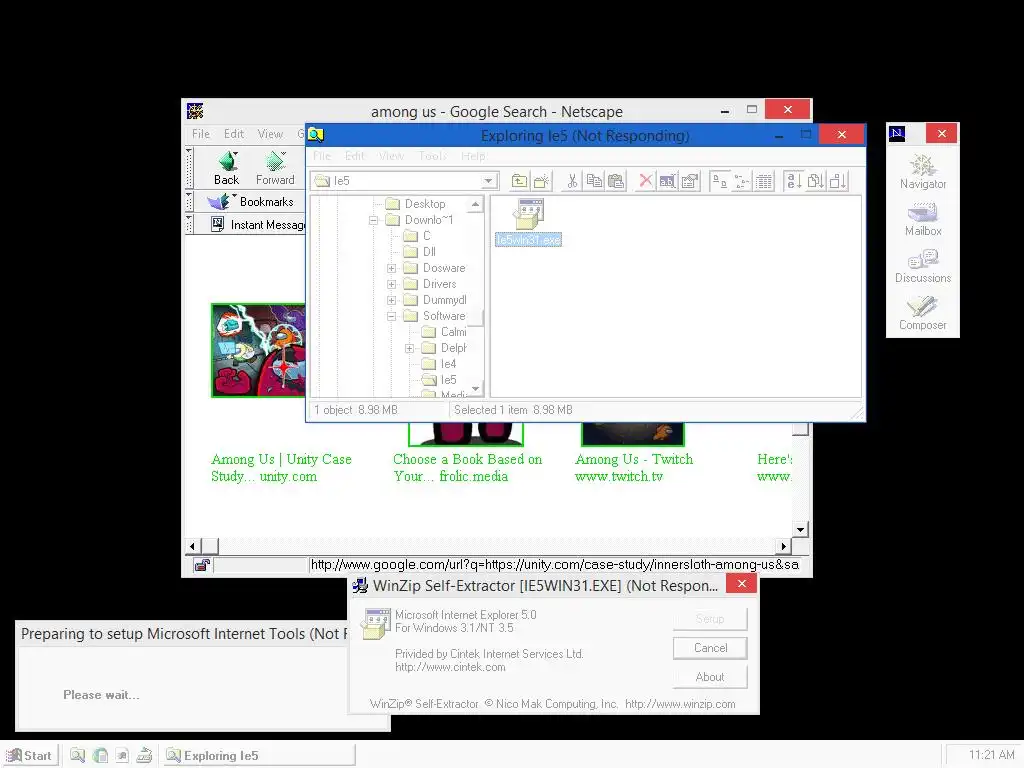Open the Ie5 folder path dropdown
The image size is (1024, 768).
click(x=488, y=181)
